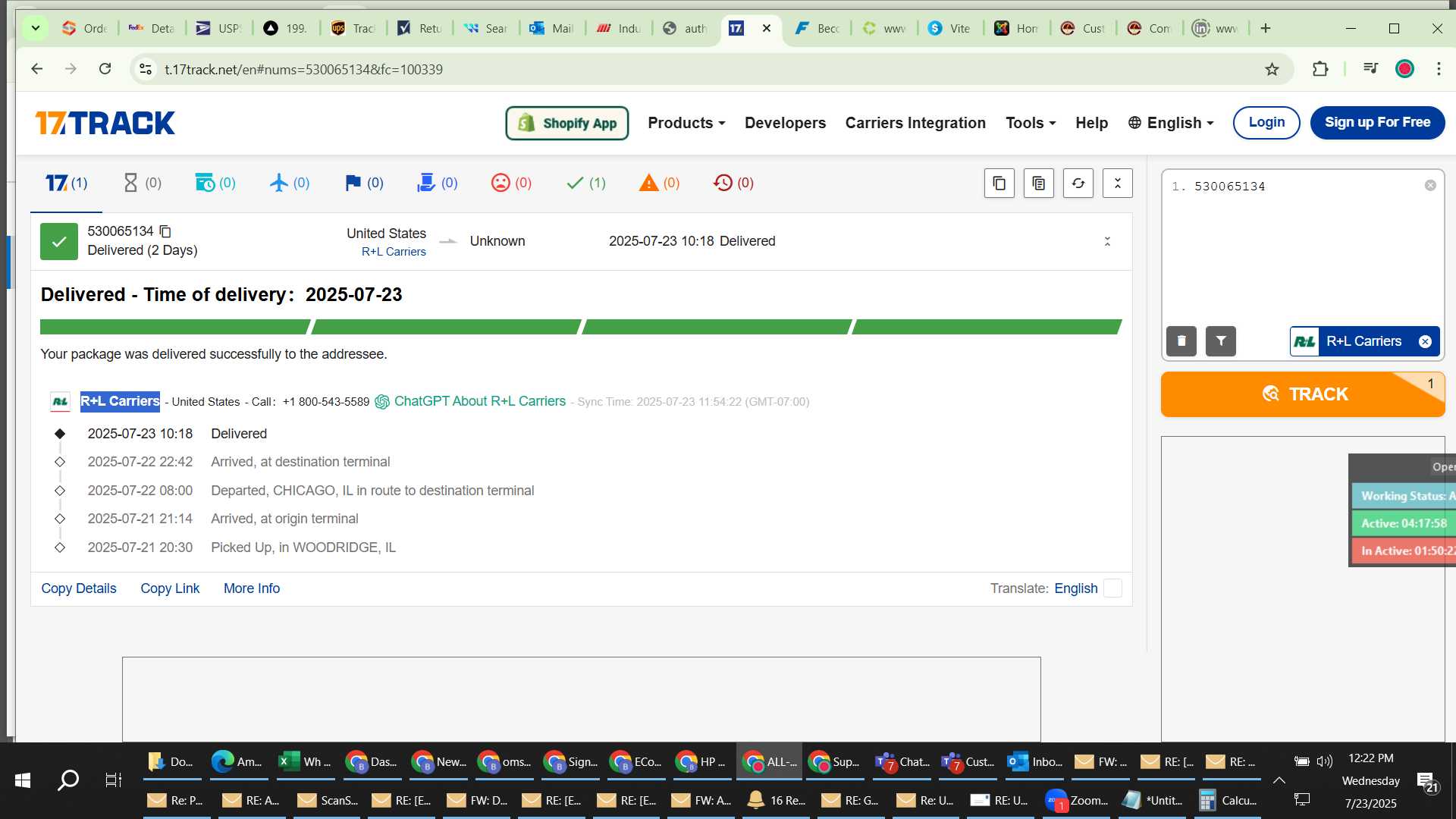Open Carriers Integration menu item
This screenshot has height=819, width=1456.
(915, 123)
